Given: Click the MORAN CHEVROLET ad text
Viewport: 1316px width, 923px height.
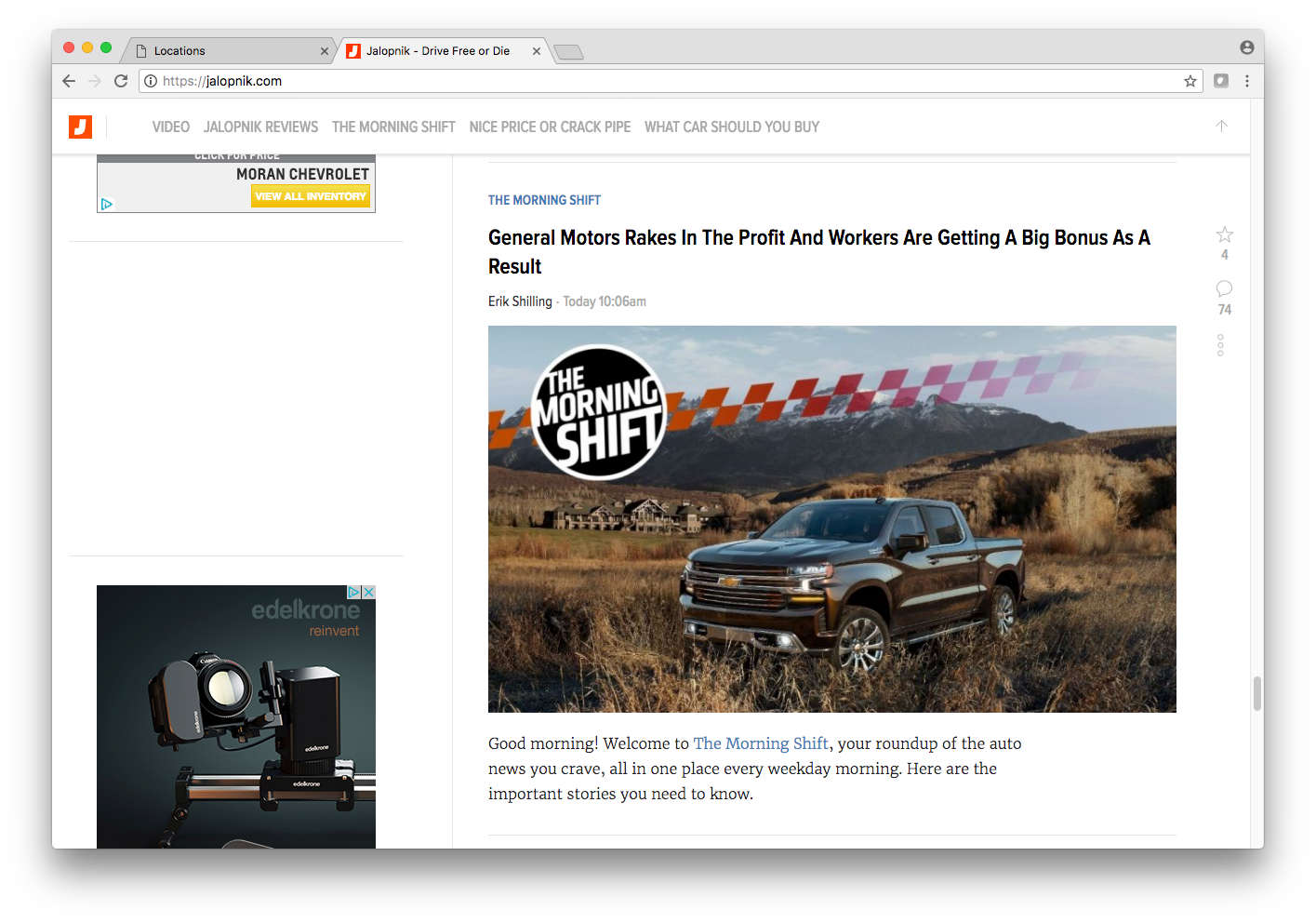Looking at the screenshot, I should (302, 174).
